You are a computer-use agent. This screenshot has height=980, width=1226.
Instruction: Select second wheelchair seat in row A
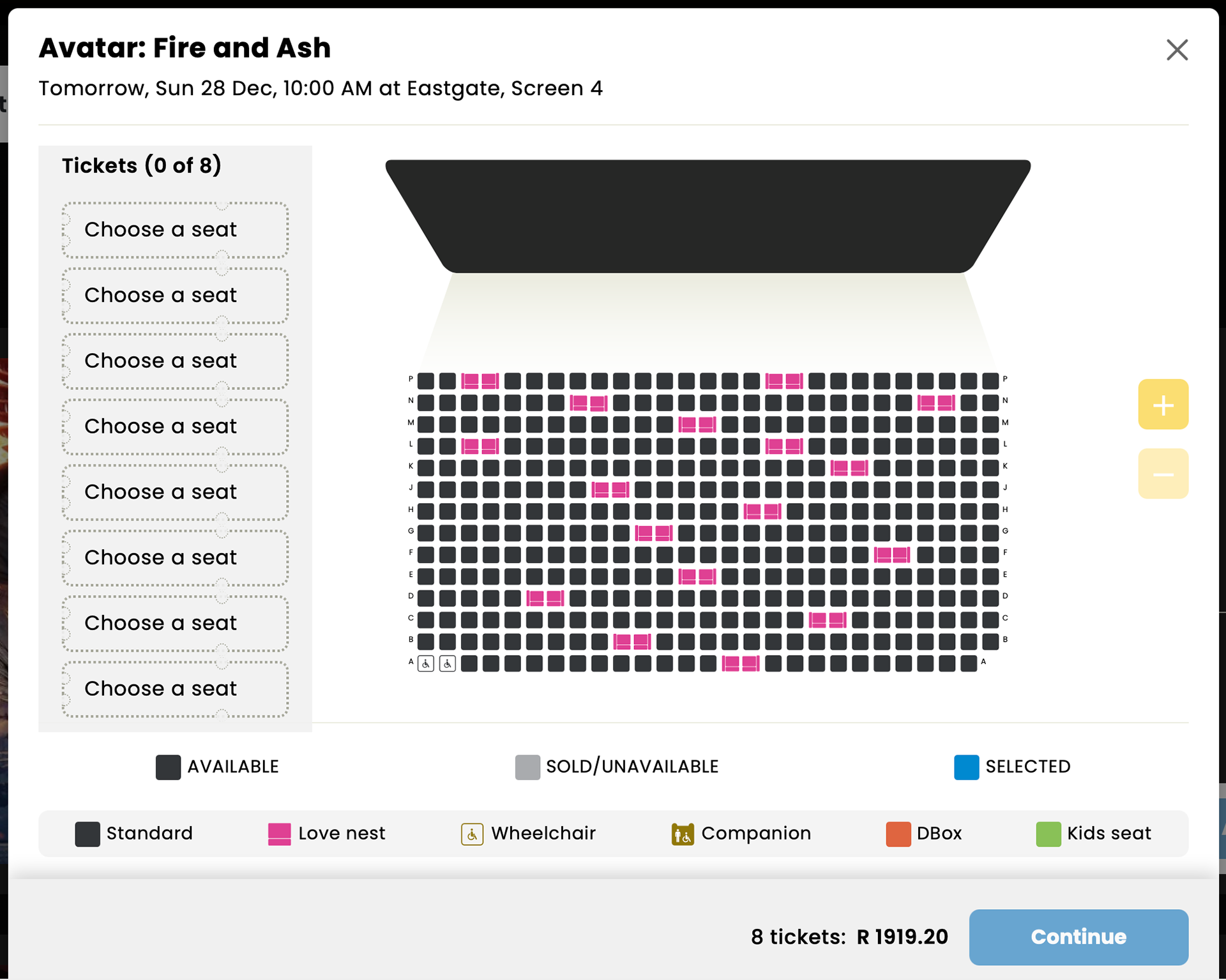point(448,664)
